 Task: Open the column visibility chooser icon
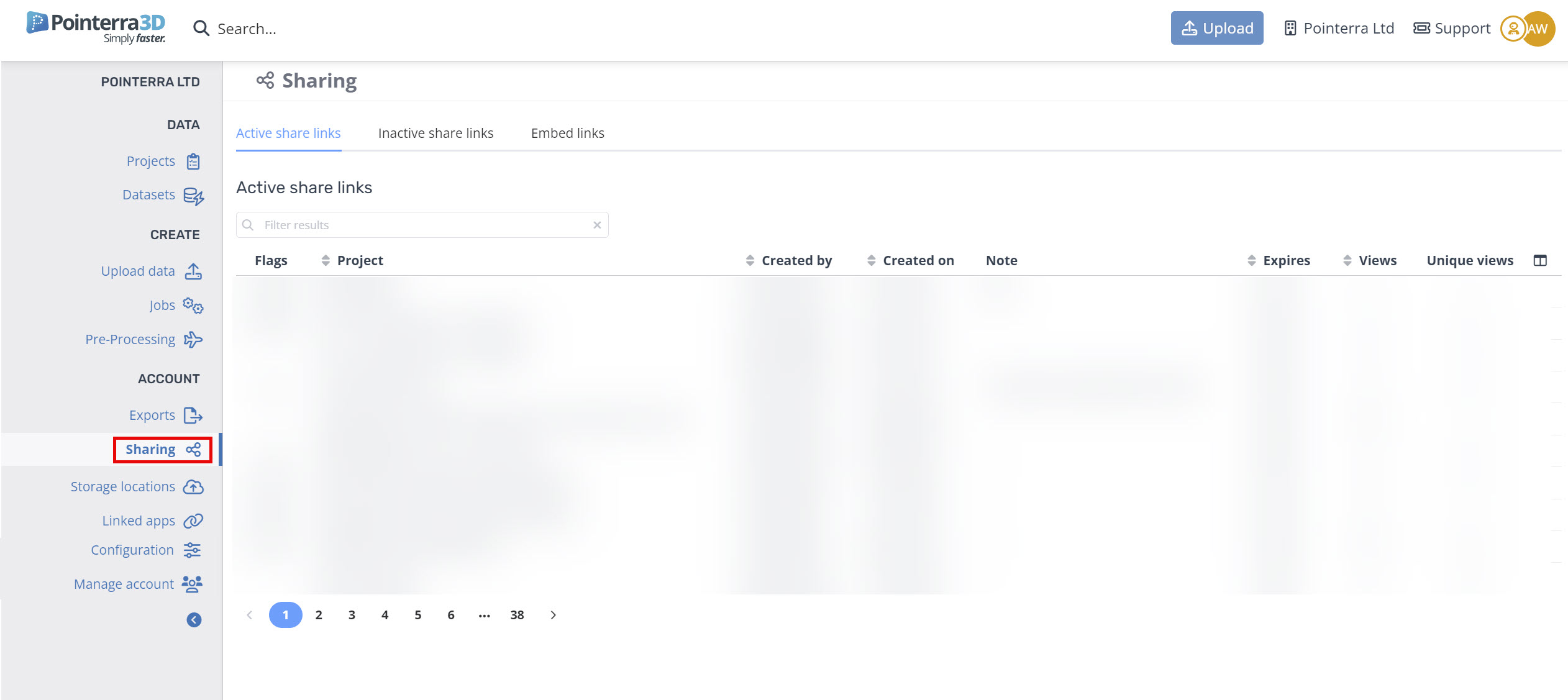tap(1540, 261)
